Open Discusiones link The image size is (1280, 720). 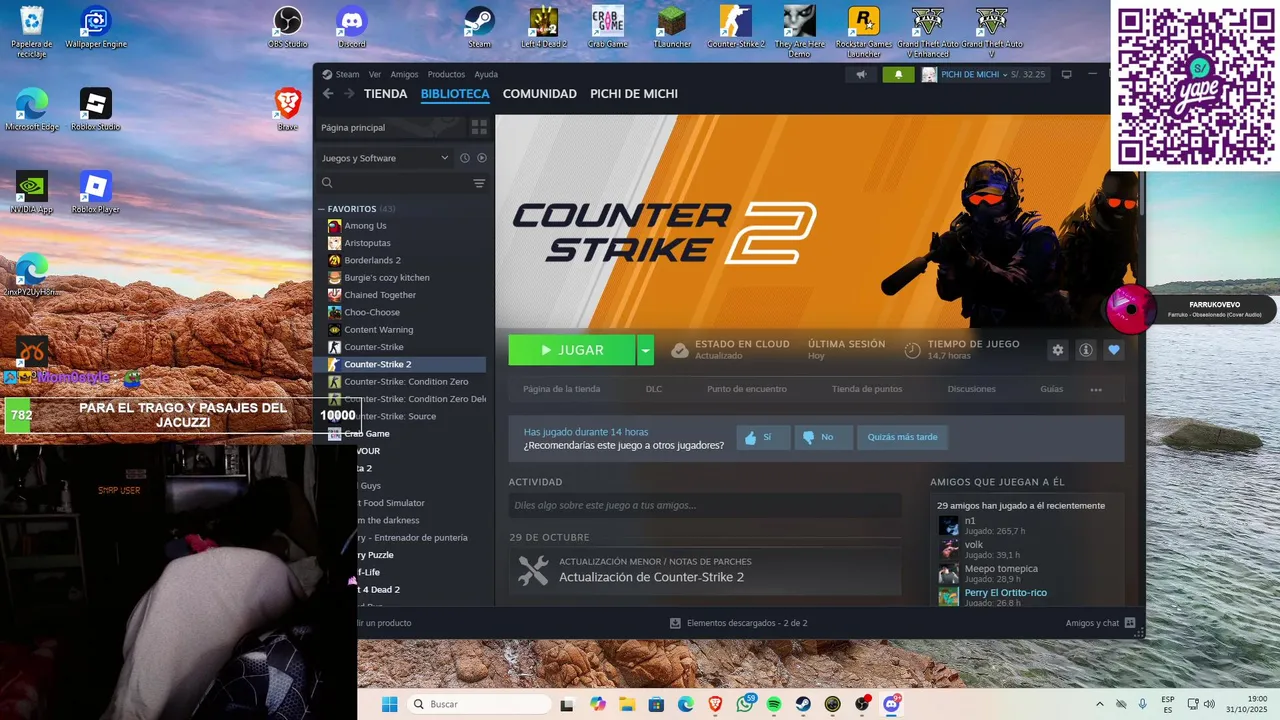pos(971,389)
